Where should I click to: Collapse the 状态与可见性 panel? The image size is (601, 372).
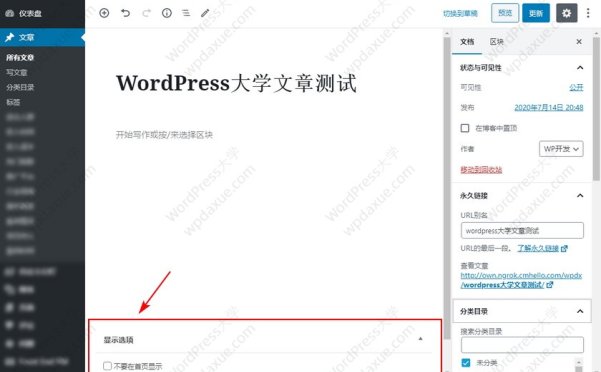[x=580, y=68]
